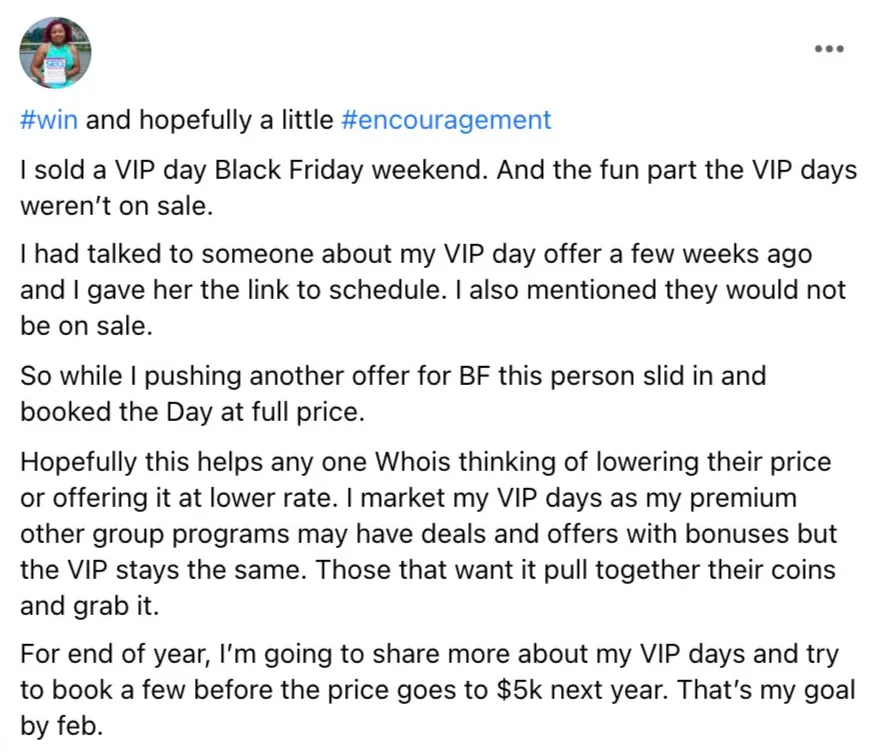Click the phrase "Black Friday weekend"

click(351, 170)
